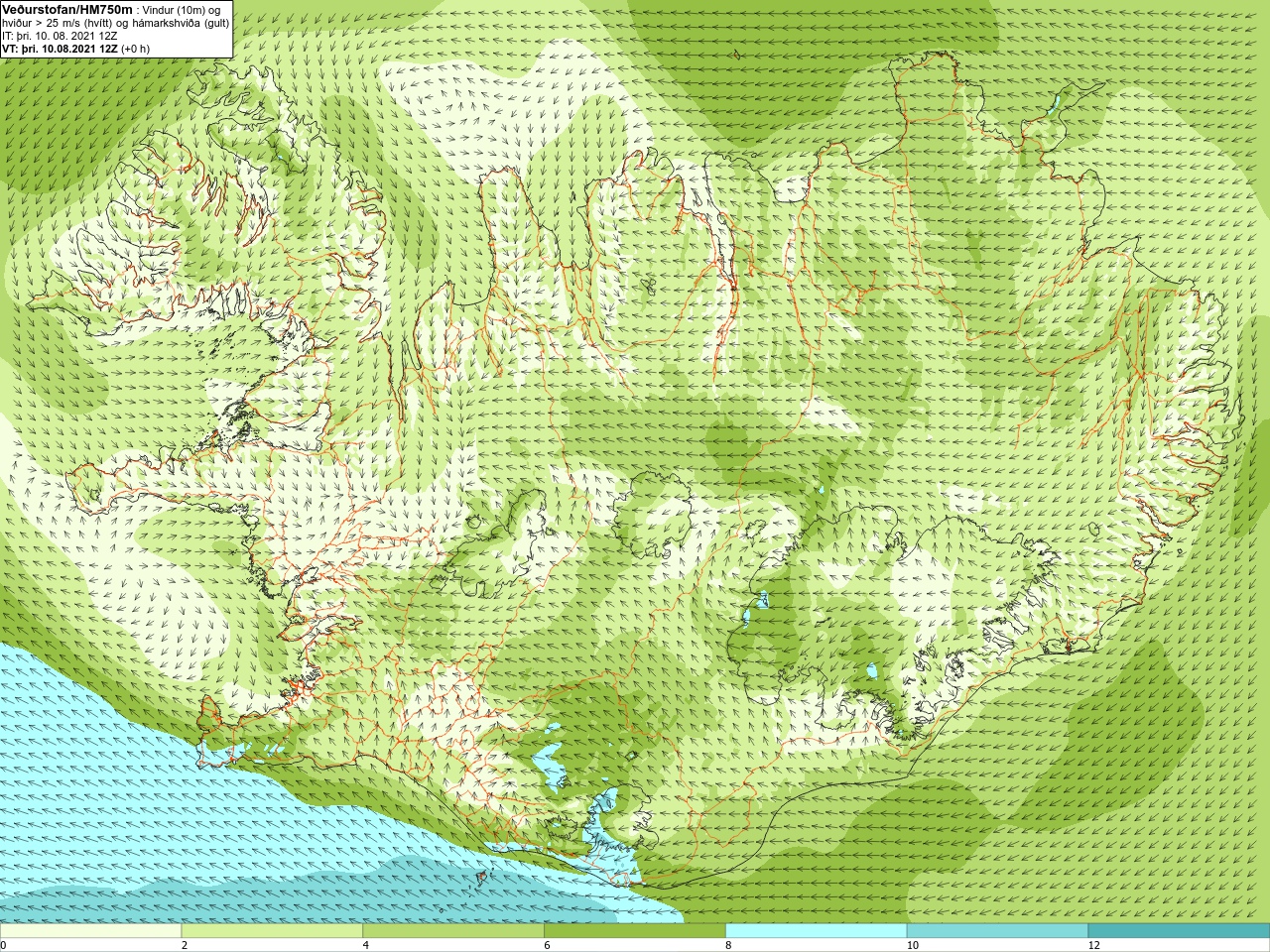
Task: Click the legend value '6'
Action: click(x=547, y=945)
